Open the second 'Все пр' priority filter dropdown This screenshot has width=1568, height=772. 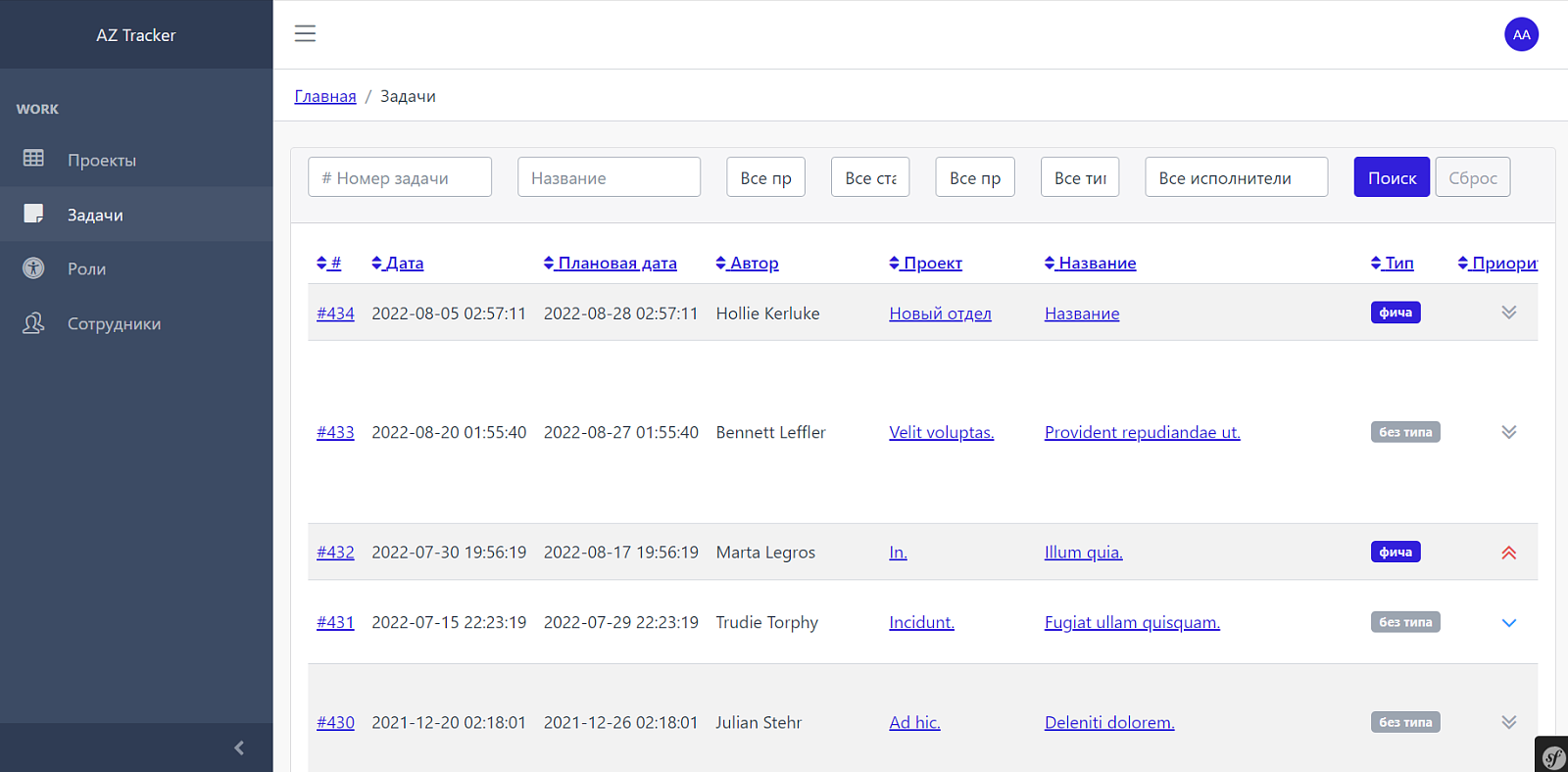point(975,177)
